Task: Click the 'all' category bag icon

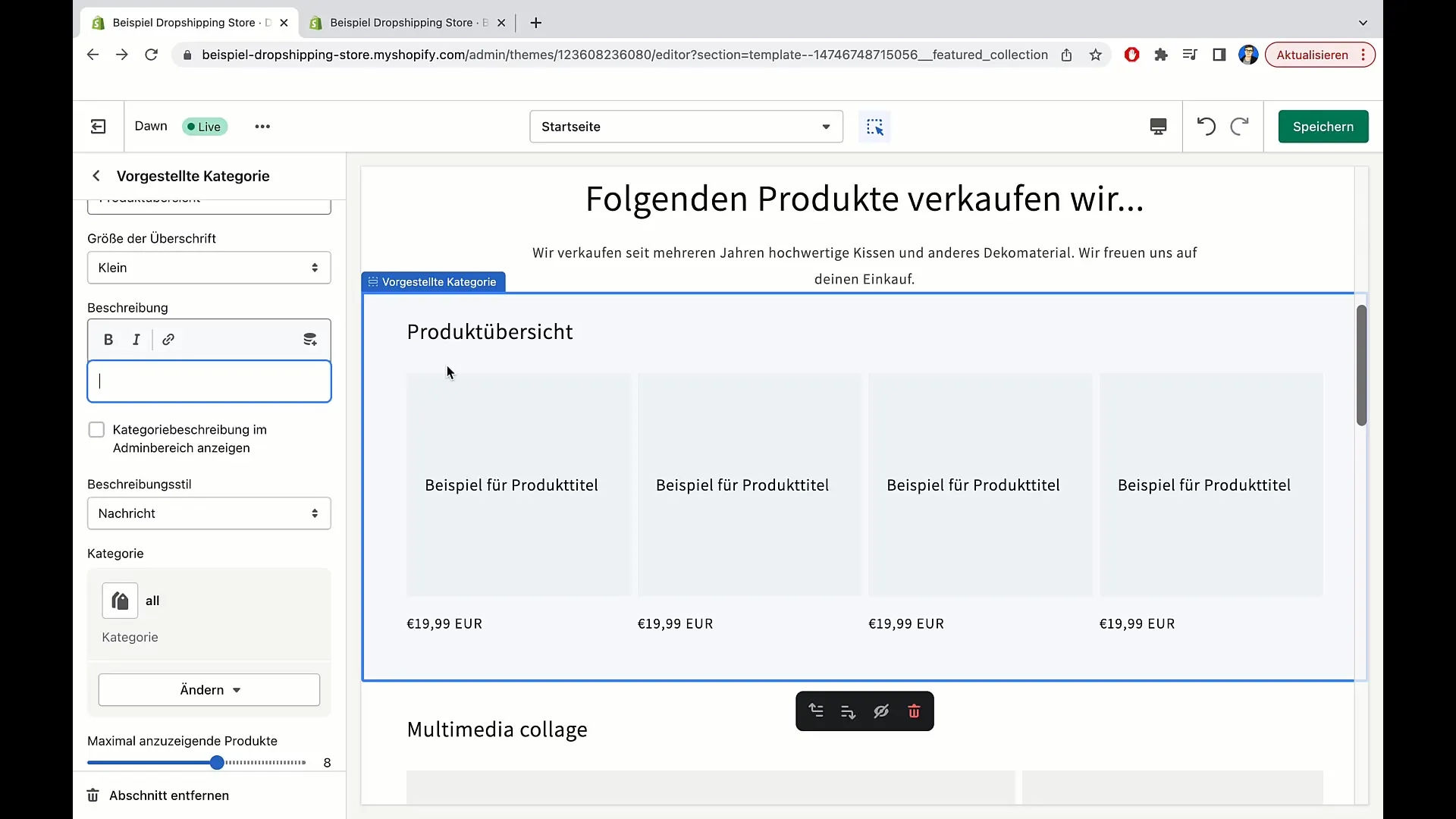Action: [120, 601]
